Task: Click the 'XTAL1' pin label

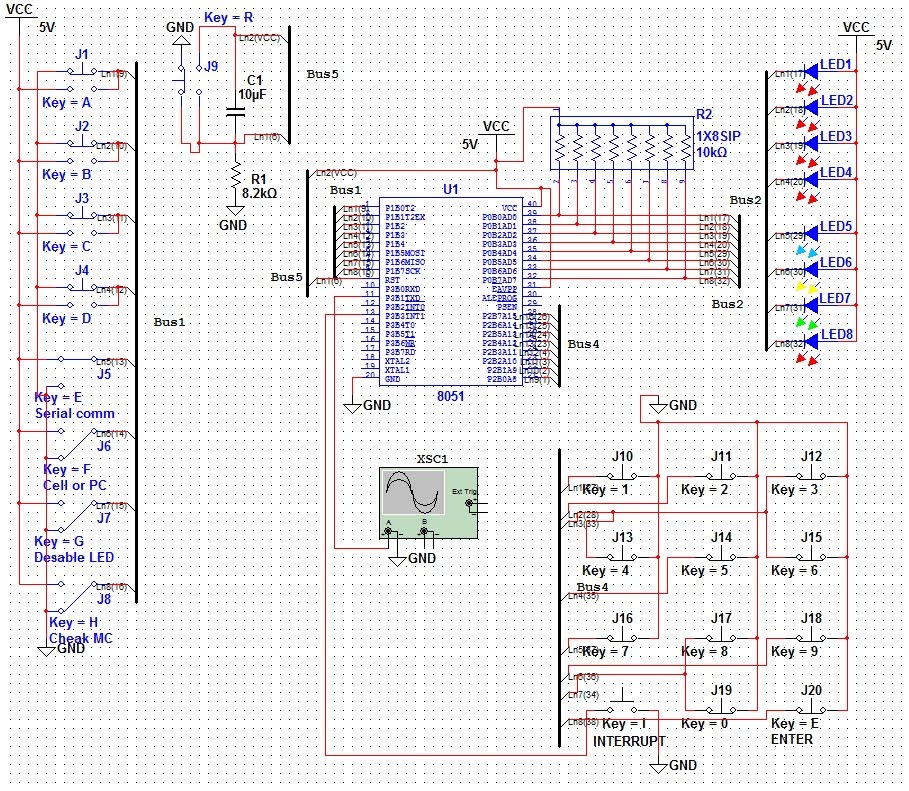Action: tap(397, 370)
